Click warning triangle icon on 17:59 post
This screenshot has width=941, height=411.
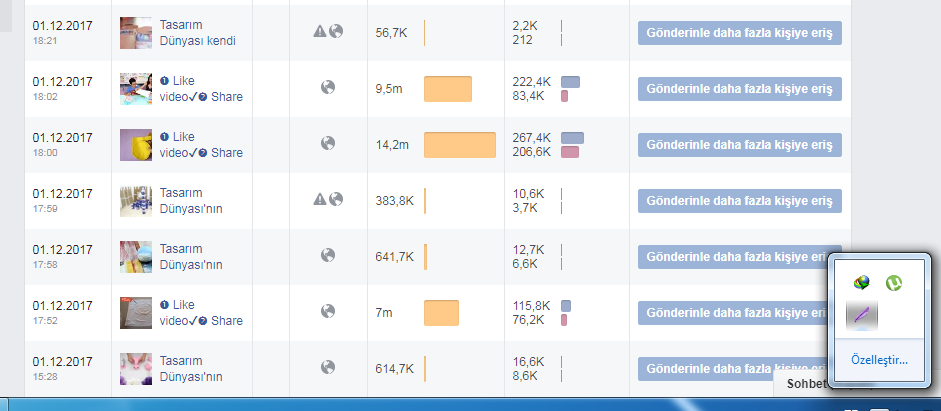coord(320,199)
